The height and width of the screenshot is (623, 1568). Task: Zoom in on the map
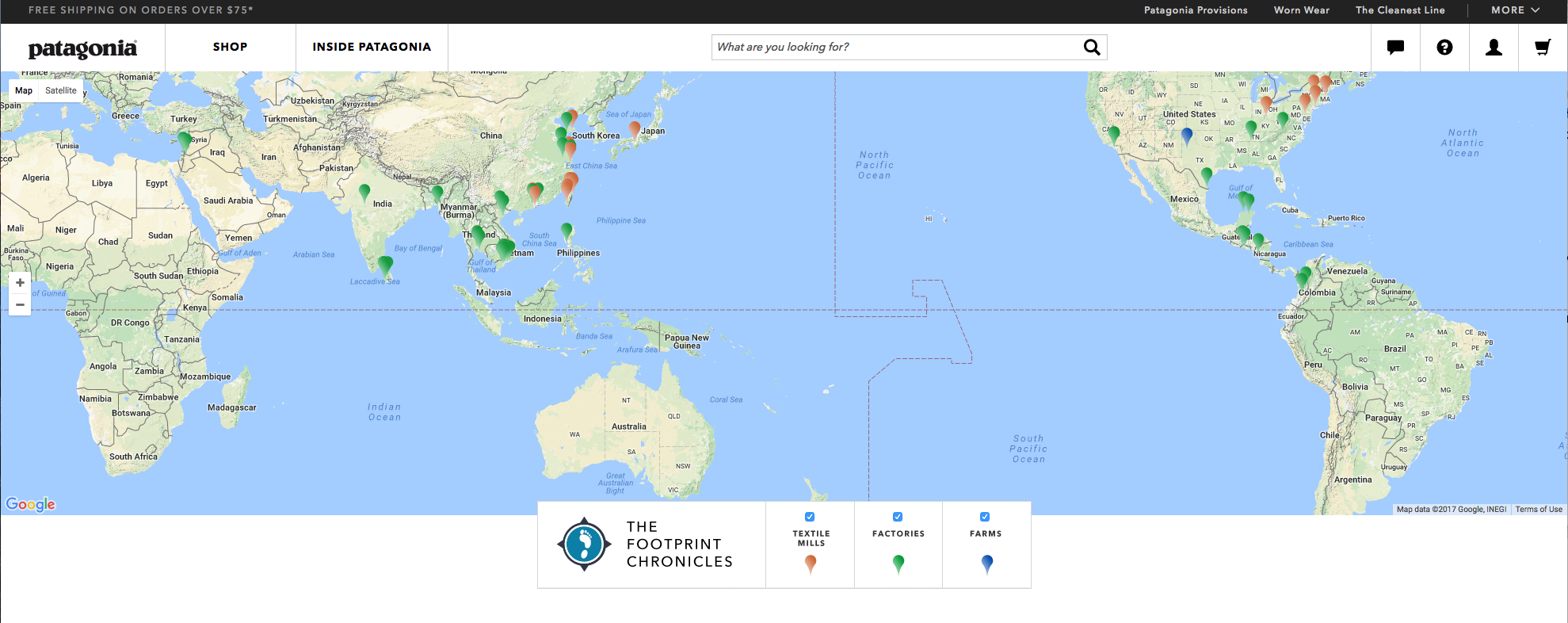[20, 283]
